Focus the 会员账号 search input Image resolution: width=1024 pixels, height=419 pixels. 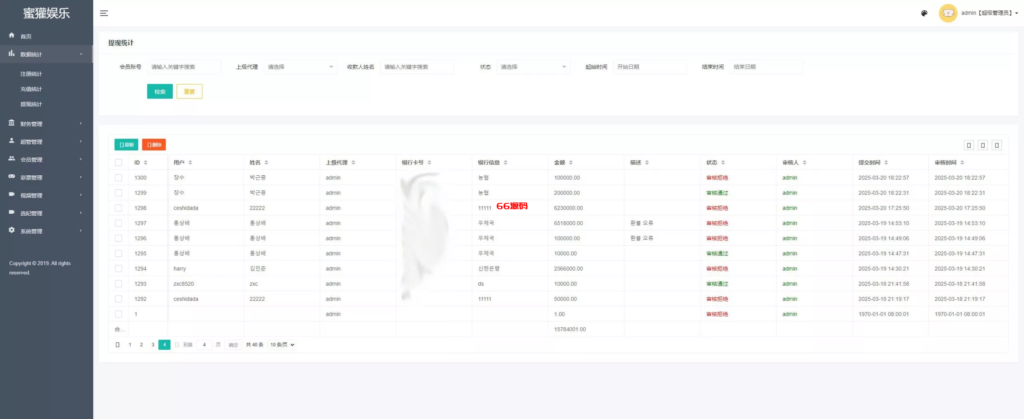pos(184,67)
